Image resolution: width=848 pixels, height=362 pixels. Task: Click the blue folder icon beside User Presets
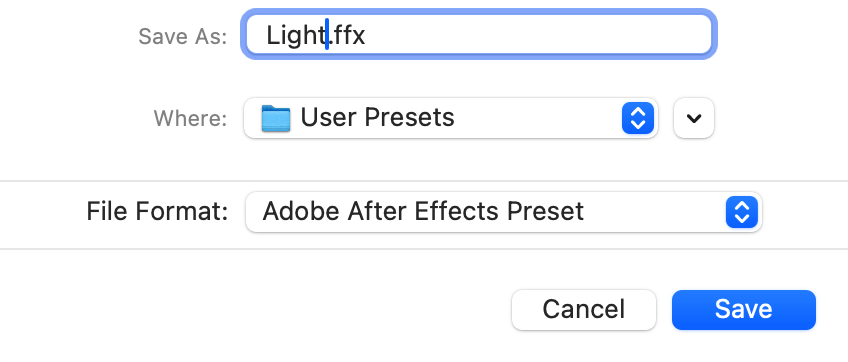[276, 118]
